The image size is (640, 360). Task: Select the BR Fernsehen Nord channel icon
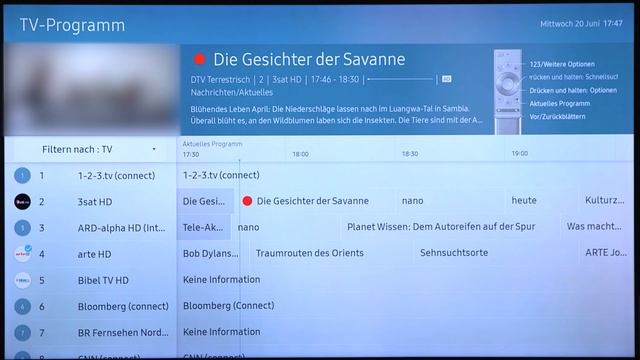22,333
